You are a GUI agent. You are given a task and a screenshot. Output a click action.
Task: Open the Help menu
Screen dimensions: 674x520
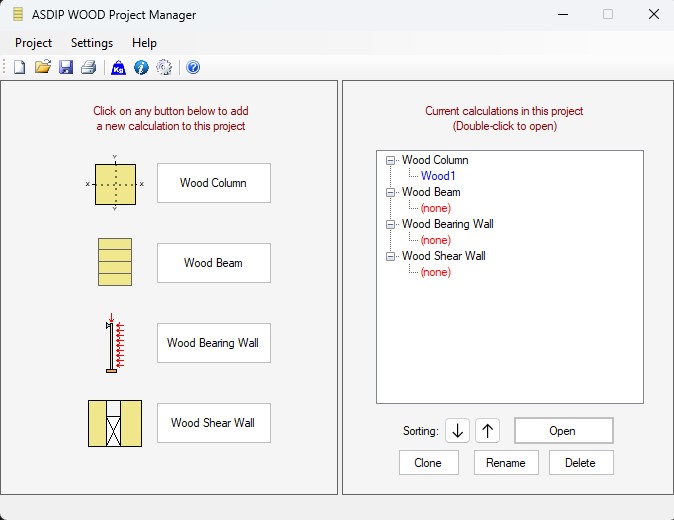tap(144, 43)
